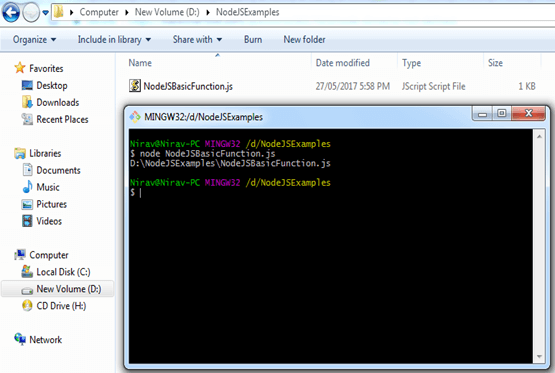The width and height of the screenshot is (555, 373).
Task: Click the folder icon in address bar
Action: click(59, 12)
